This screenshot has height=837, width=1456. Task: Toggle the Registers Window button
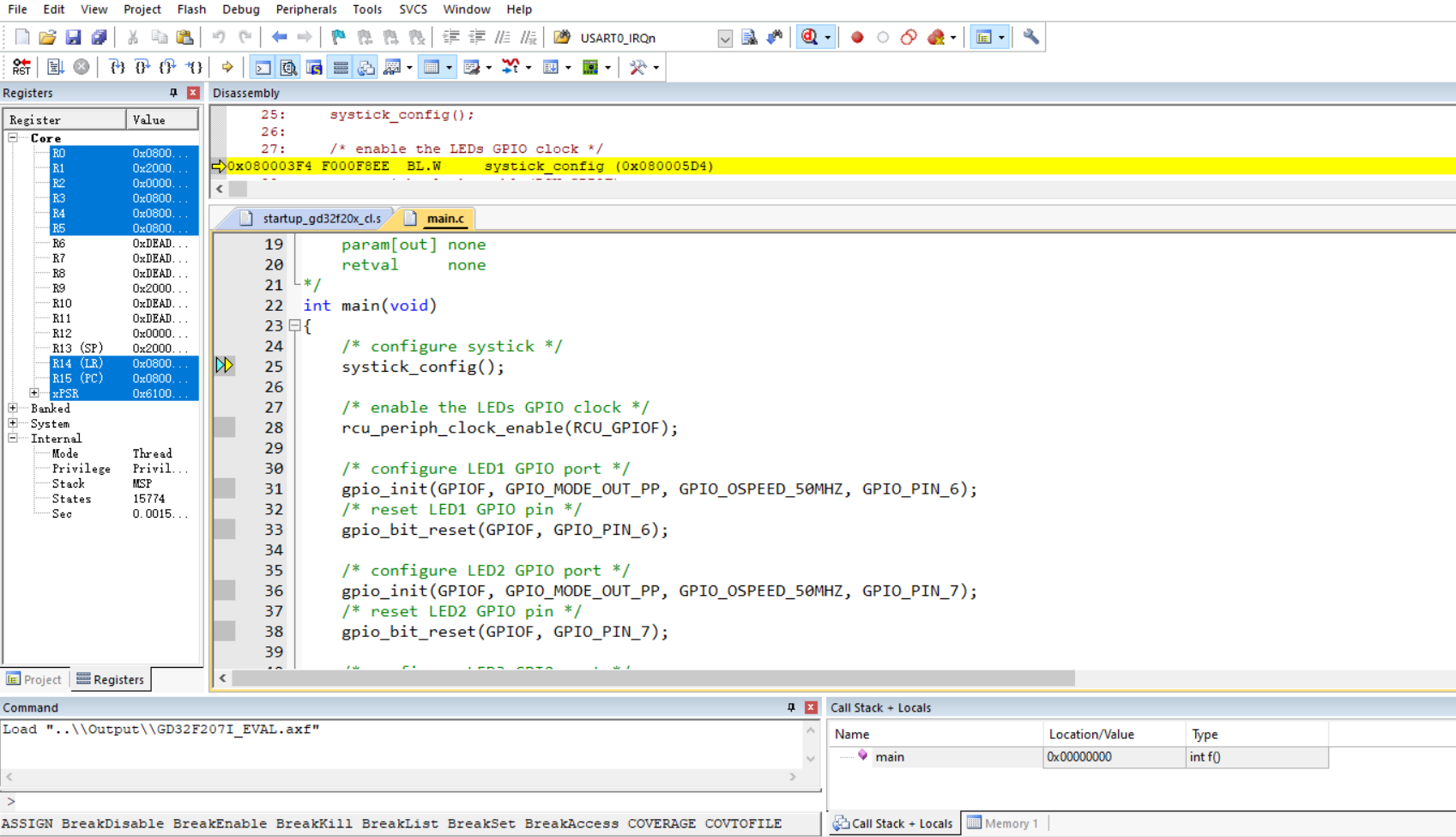(341, 67)
